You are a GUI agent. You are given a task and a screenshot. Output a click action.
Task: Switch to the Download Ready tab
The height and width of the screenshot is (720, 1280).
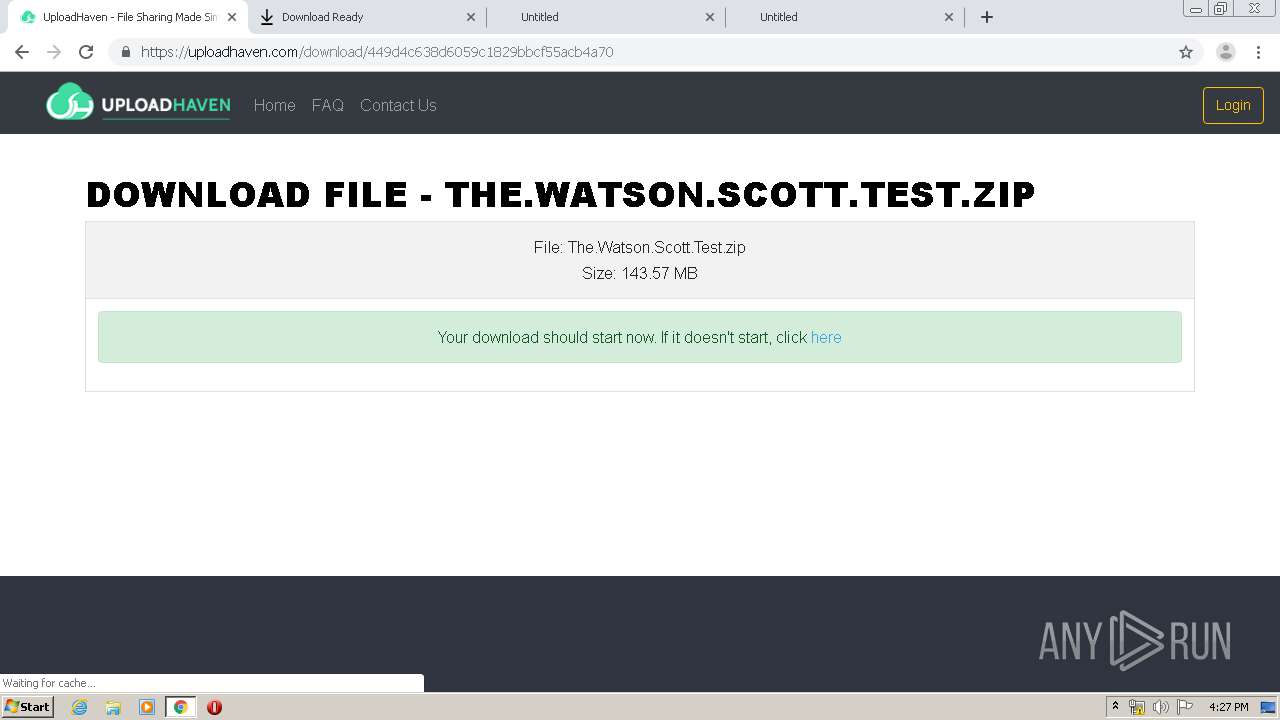[366, 17]
